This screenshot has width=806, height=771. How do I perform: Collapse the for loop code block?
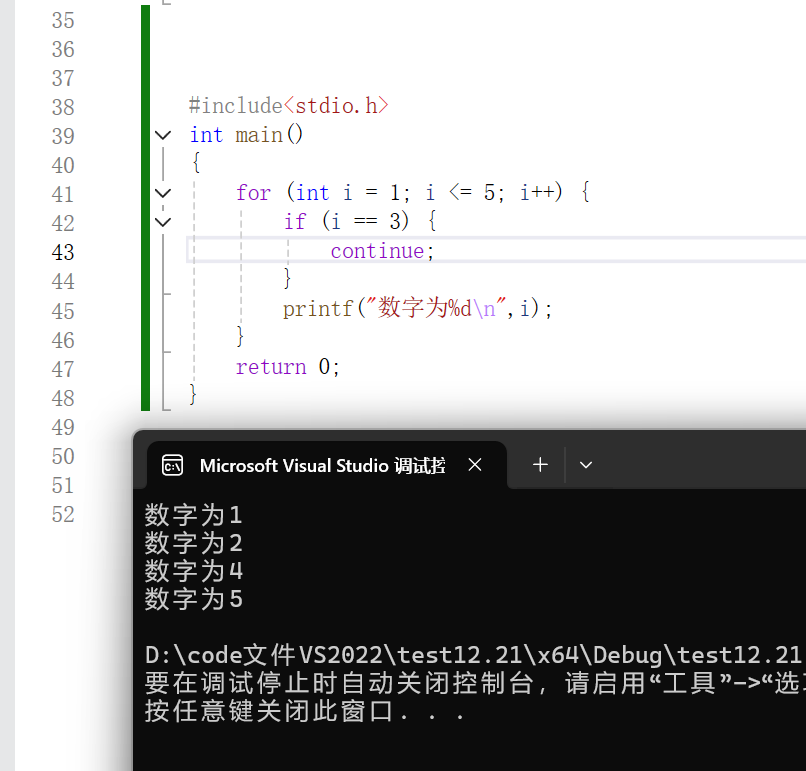tap(162, 192)
